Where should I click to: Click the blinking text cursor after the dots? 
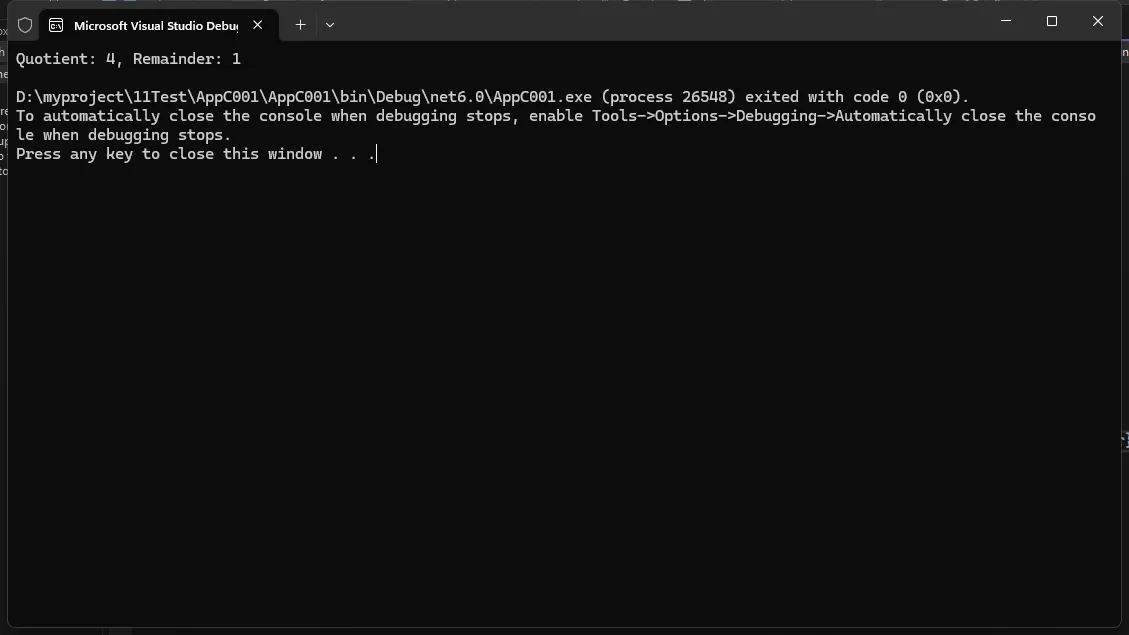[x=377, y=154]
